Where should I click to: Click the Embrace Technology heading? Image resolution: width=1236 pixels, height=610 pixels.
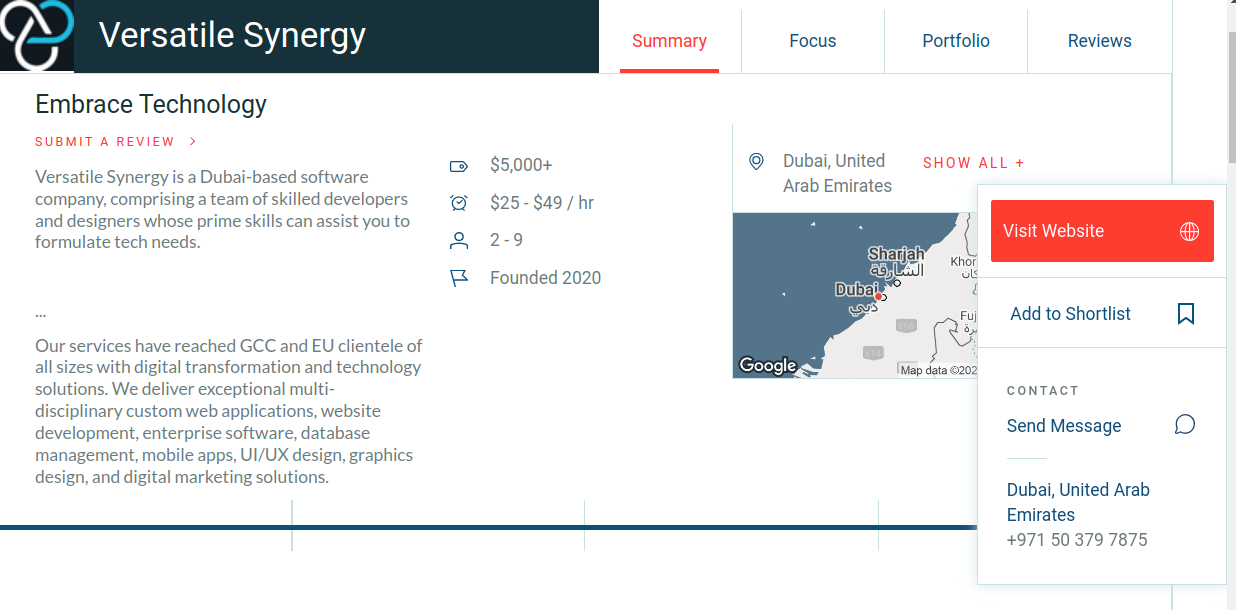click(x=151, y=104)
